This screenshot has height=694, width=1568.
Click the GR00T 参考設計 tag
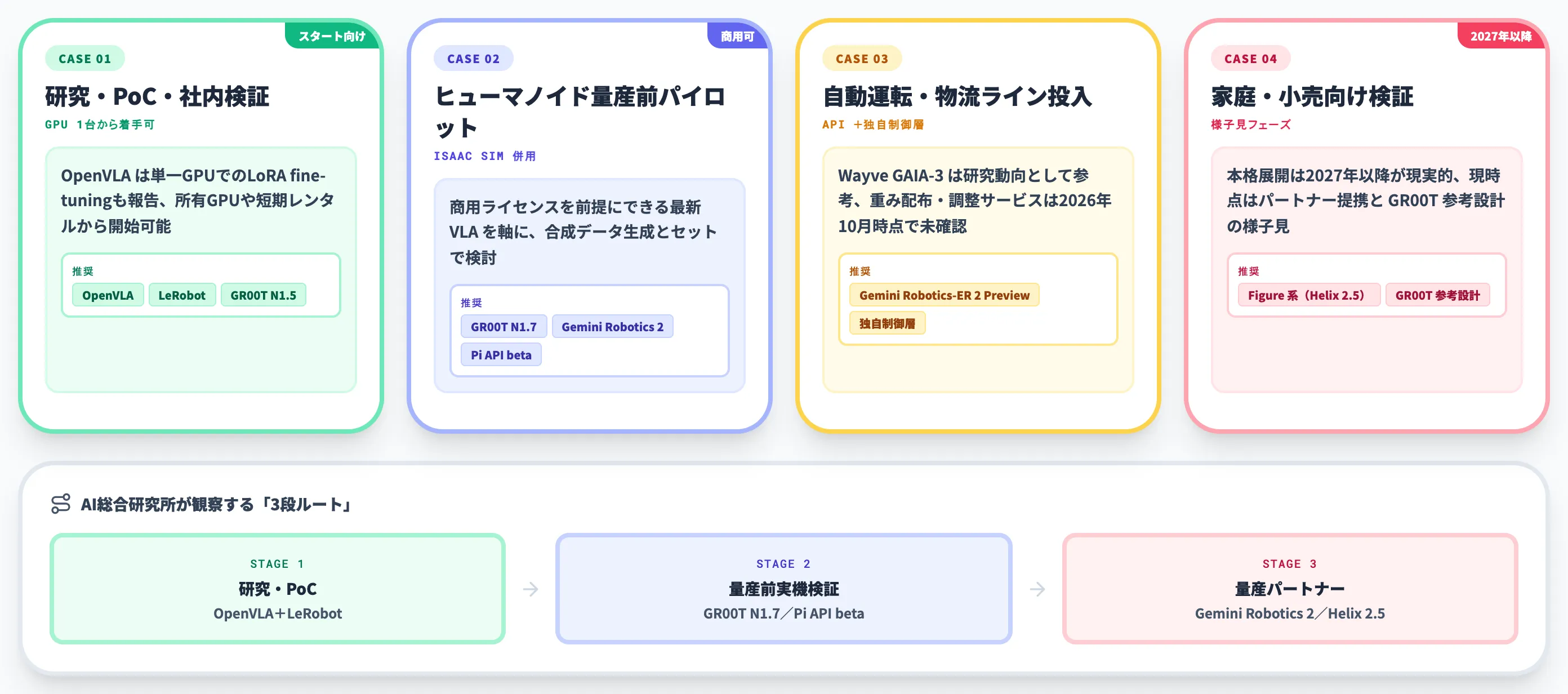(x=1437, y=295)
